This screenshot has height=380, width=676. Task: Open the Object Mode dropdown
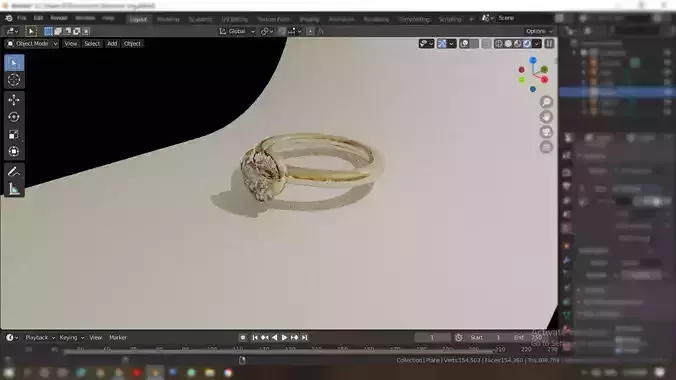tap(32, 44)
